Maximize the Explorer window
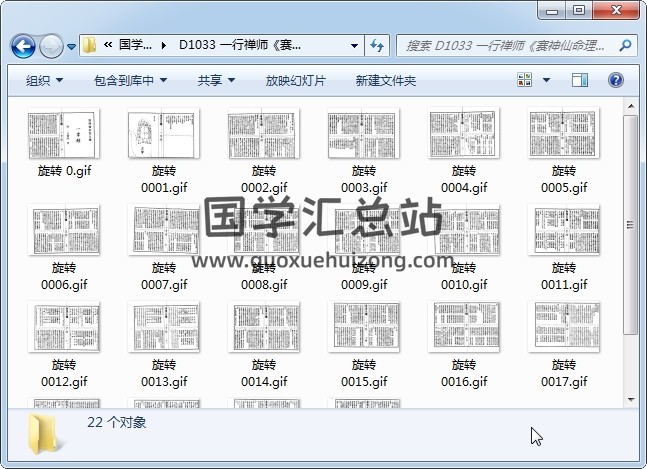647x469 pixels. pyautogui.click(x=579, y=10)
